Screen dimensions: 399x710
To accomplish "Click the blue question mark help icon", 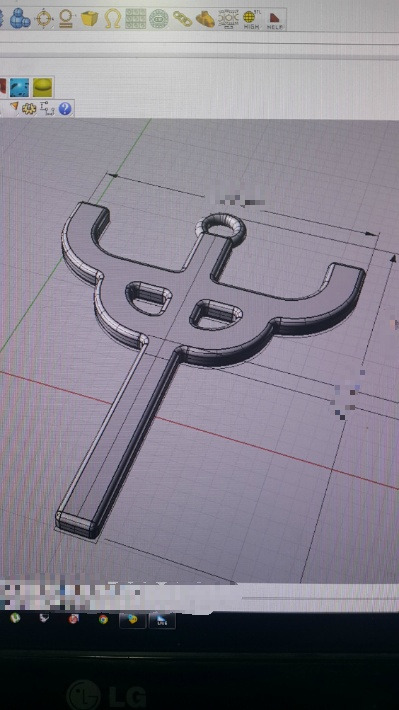I will click(65, 109).
